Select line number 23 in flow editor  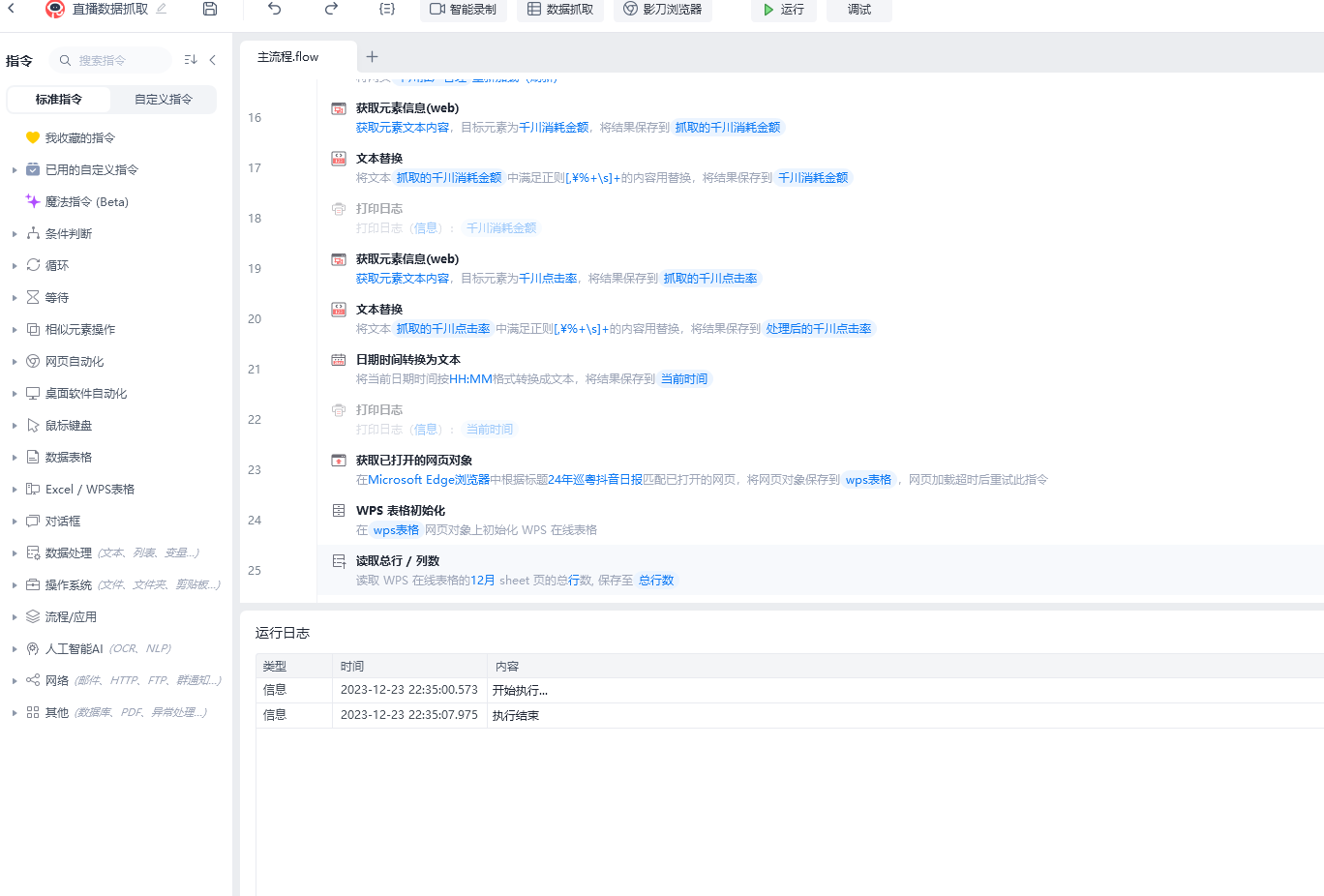(x=255, y=470)
